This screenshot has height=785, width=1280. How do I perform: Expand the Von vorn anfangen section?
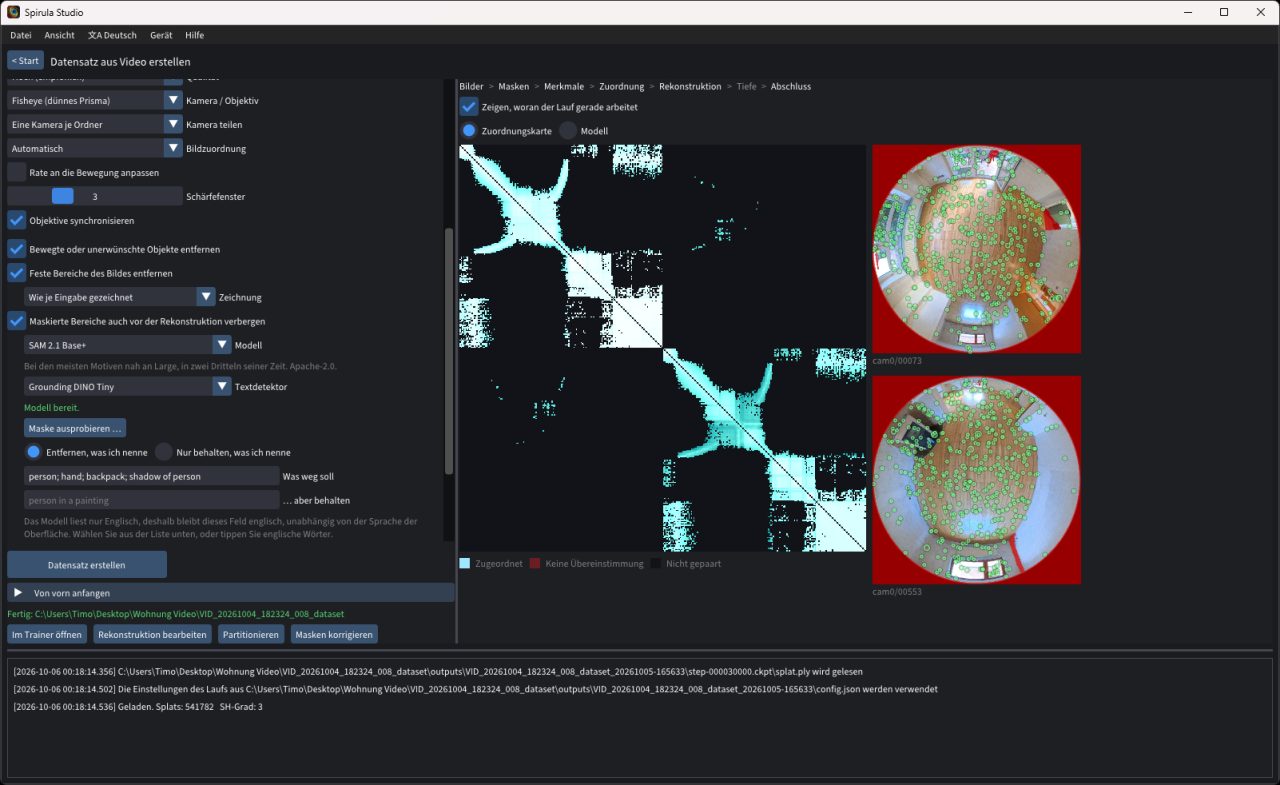pos(231,593)
